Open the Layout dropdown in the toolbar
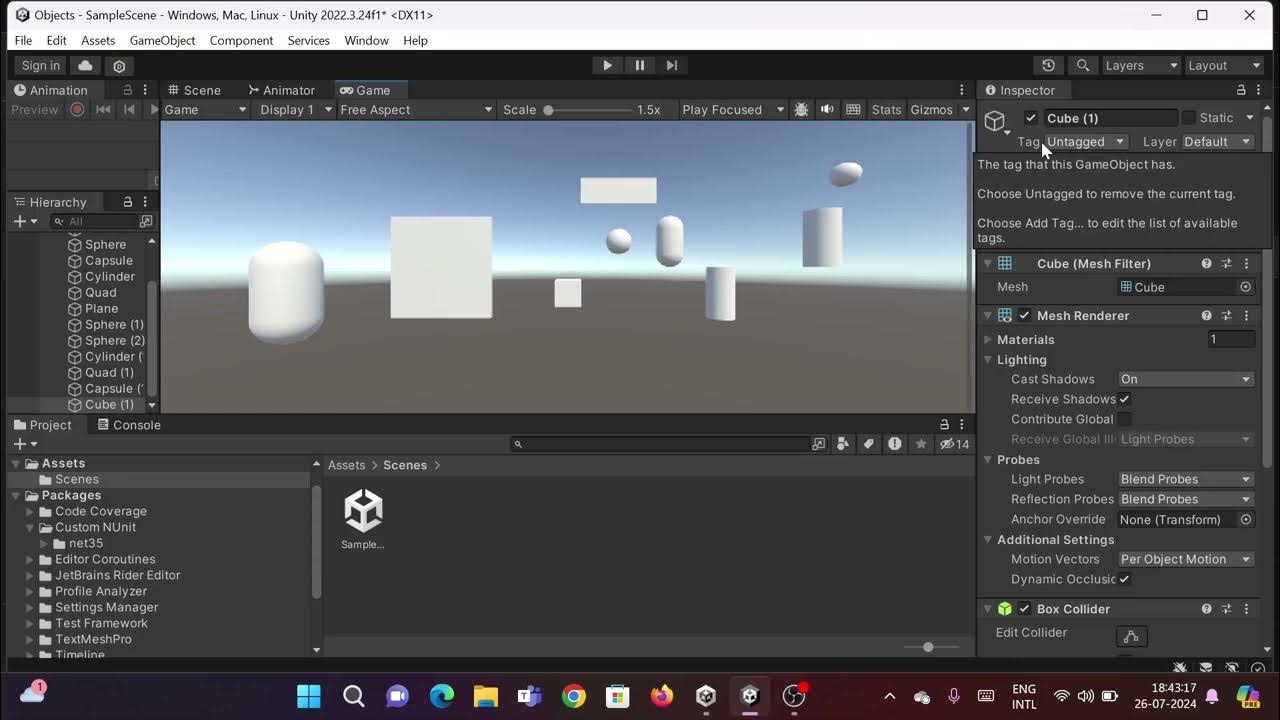Viewport: 1280px width, 720px height. point(1224,65)
